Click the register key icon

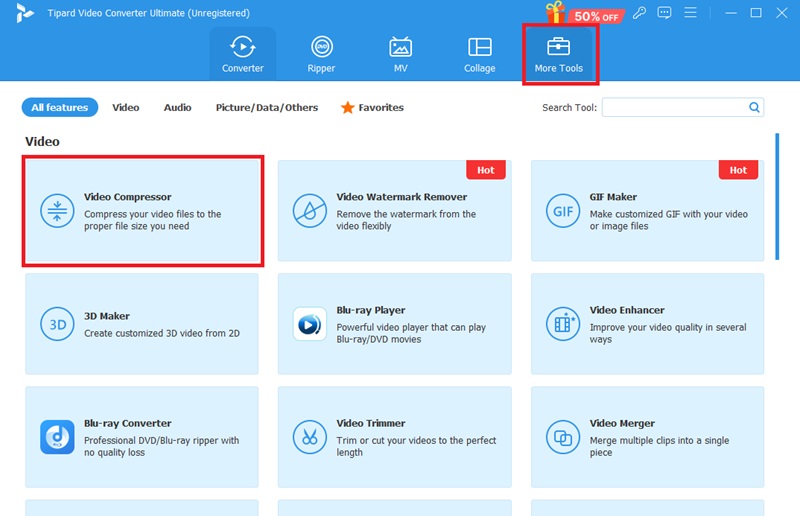(639, 13)
